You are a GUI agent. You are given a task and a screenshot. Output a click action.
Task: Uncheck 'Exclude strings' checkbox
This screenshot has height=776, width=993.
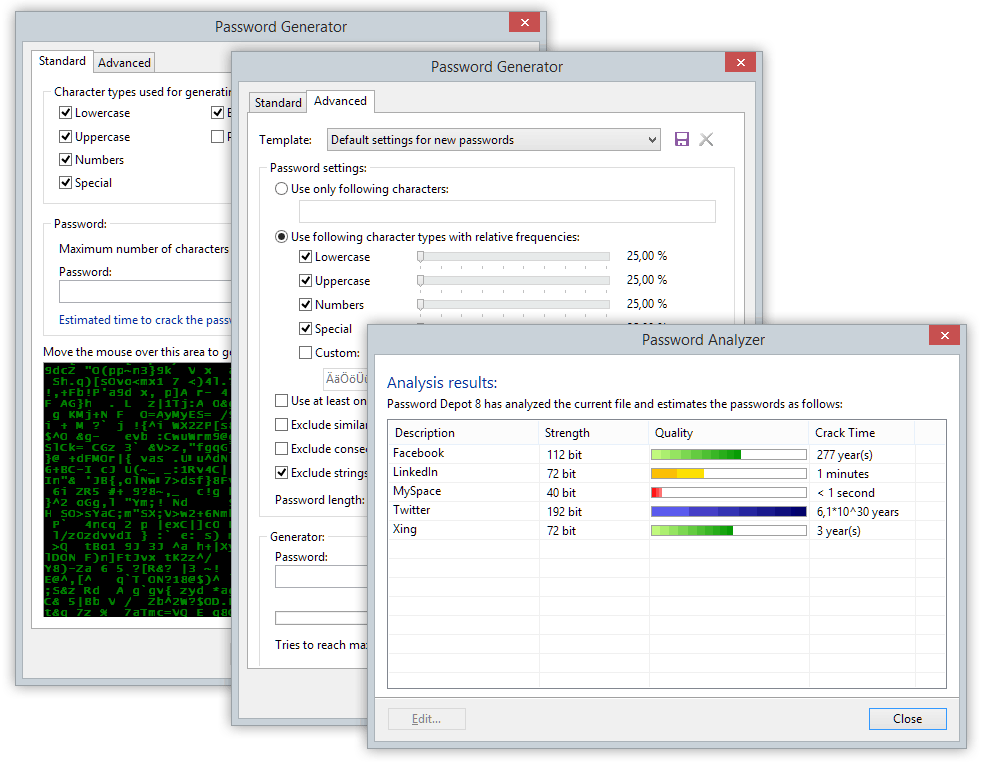[x=281, y=473]
